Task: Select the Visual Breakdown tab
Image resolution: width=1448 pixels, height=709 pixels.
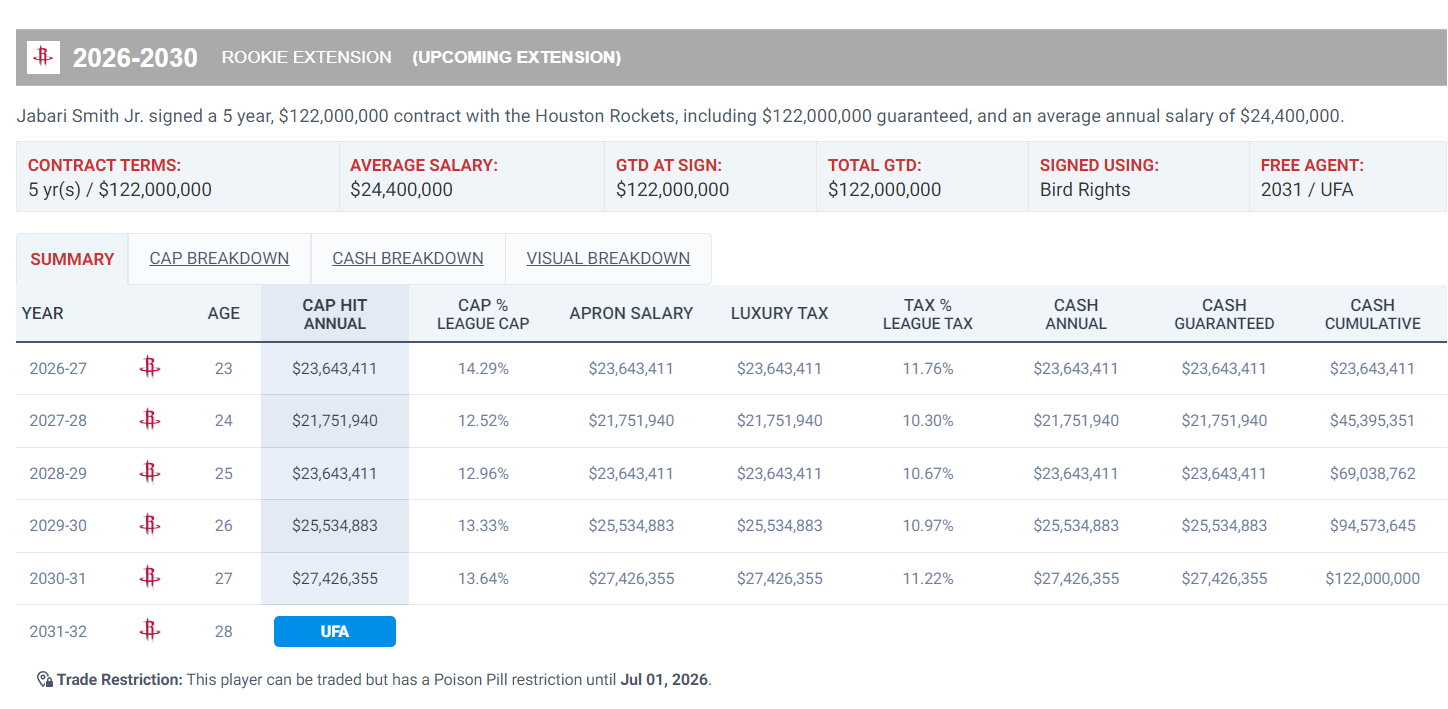Action: click(x=608, y=259)
